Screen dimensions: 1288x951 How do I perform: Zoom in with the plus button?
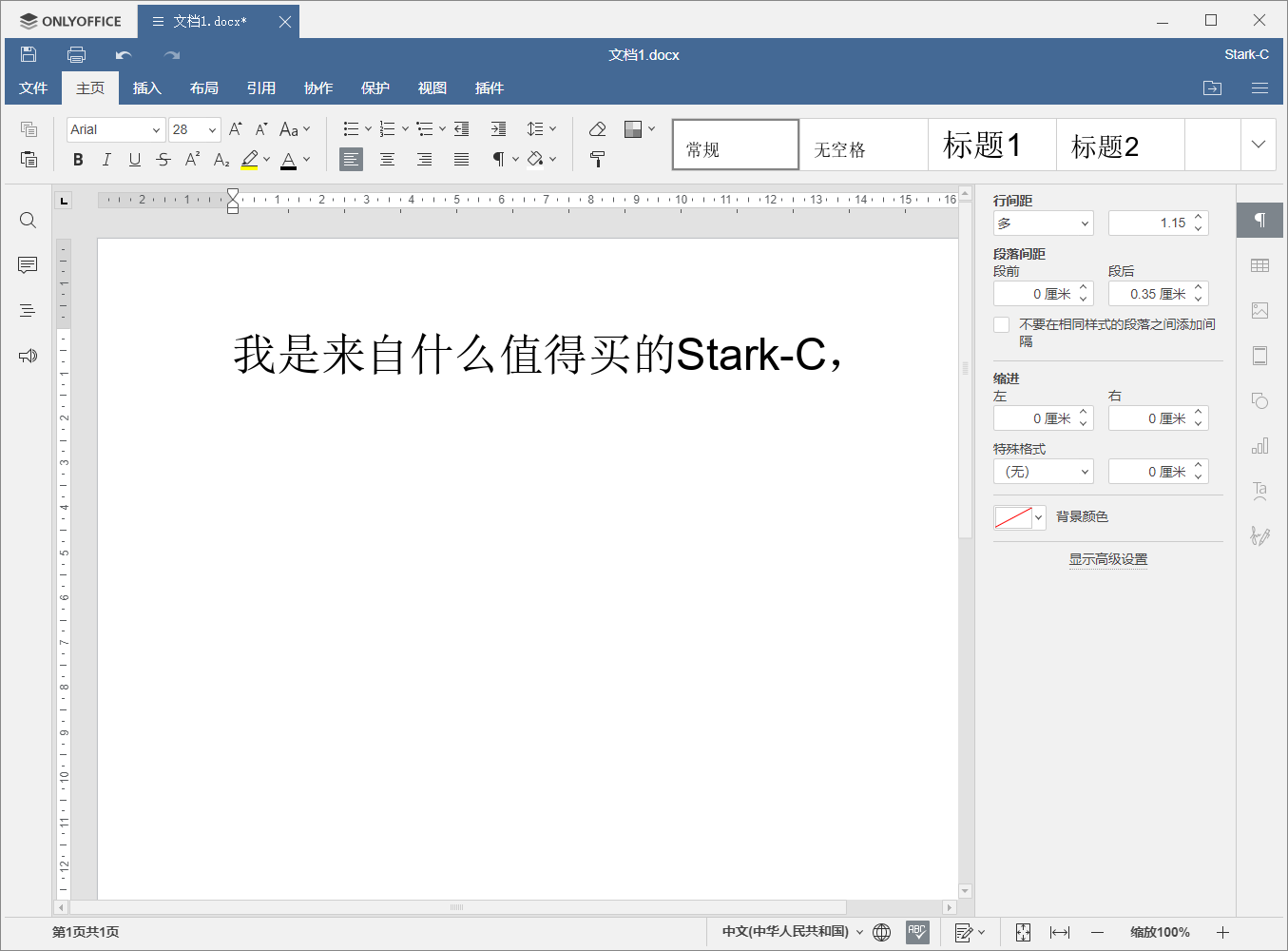click(x=1223, y=932)
